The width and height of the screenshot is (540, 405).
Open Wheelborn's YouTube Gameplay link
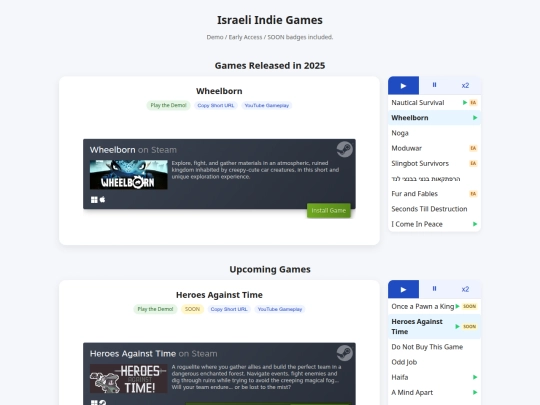[267, 105]
